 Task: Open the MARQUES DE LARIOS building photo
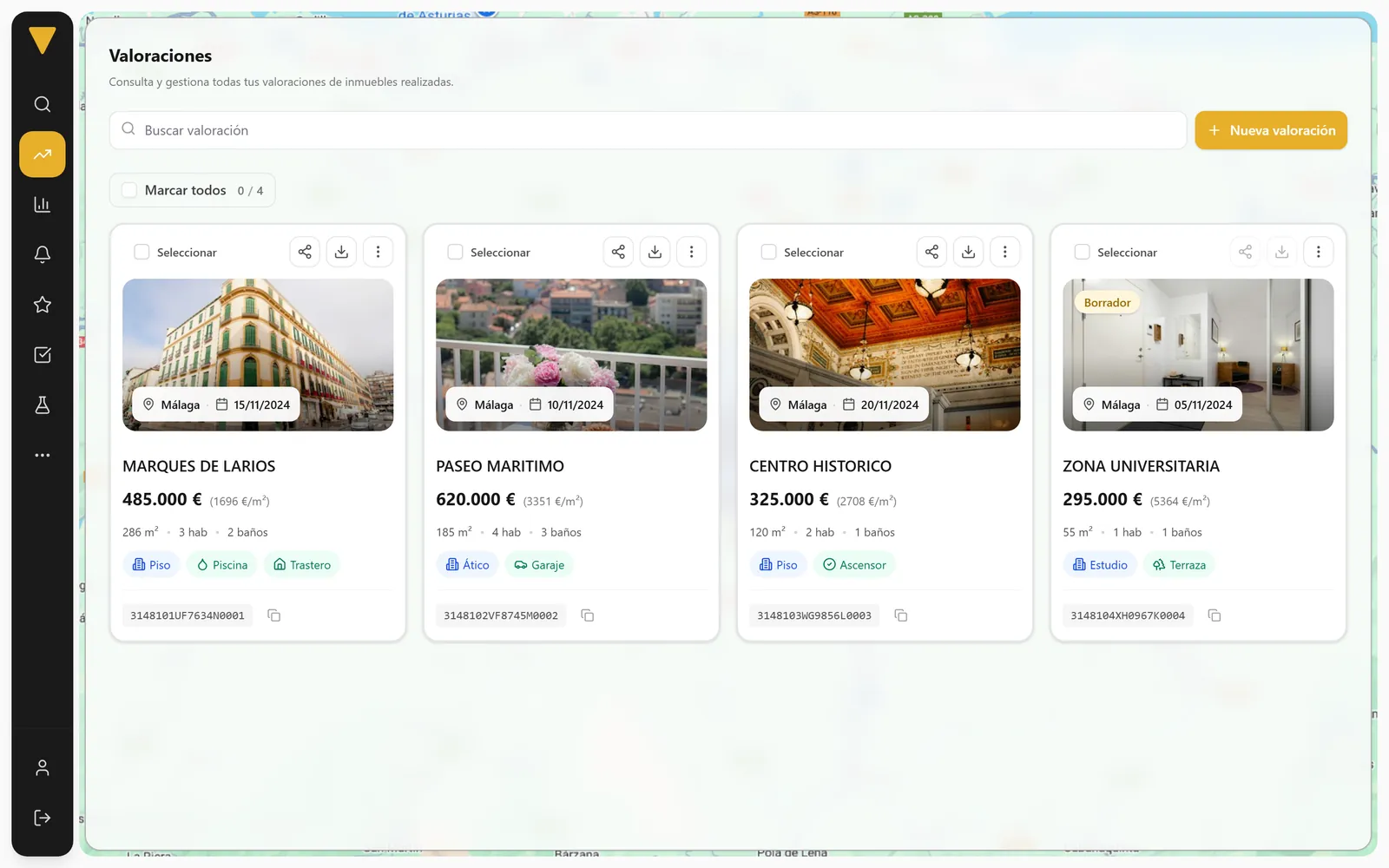(x=258, y=354)
